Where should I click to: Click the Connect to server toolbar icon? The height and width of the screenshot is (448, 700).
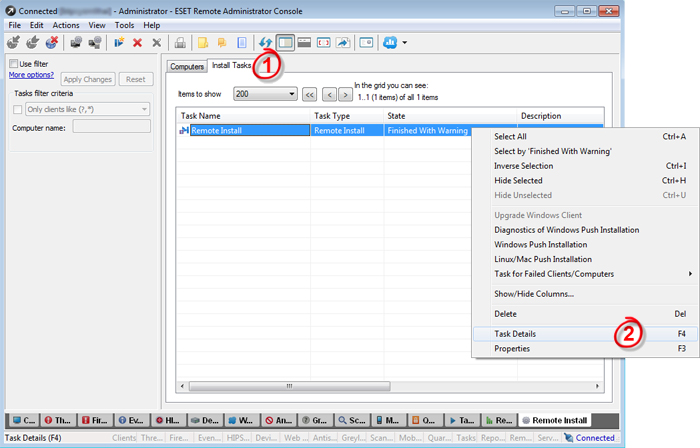click(x=13, y=43)
